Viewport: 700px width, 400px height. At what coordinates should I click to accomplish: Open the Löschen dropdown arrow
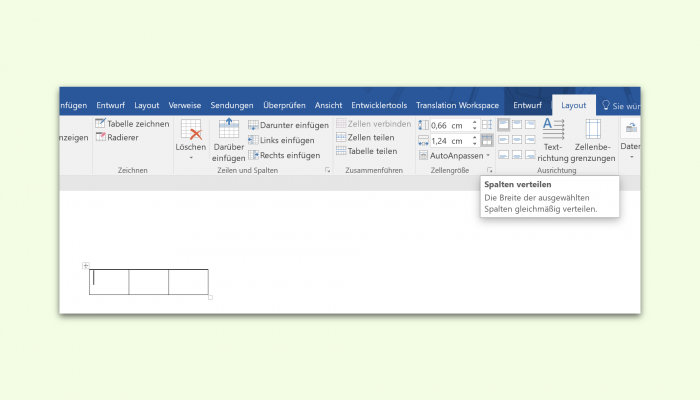coord(191,158)
